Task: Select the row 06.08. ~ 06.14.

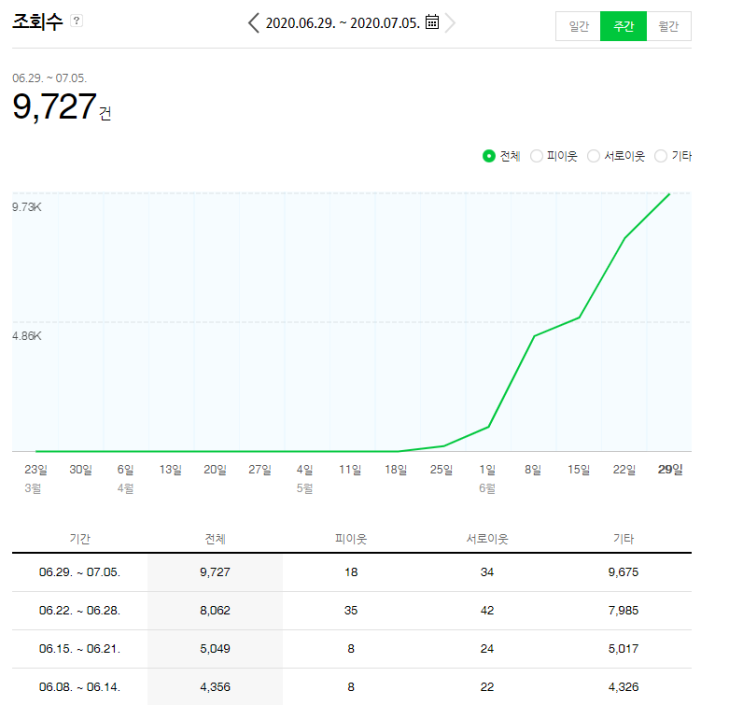Action: click(x=352, y=687)
